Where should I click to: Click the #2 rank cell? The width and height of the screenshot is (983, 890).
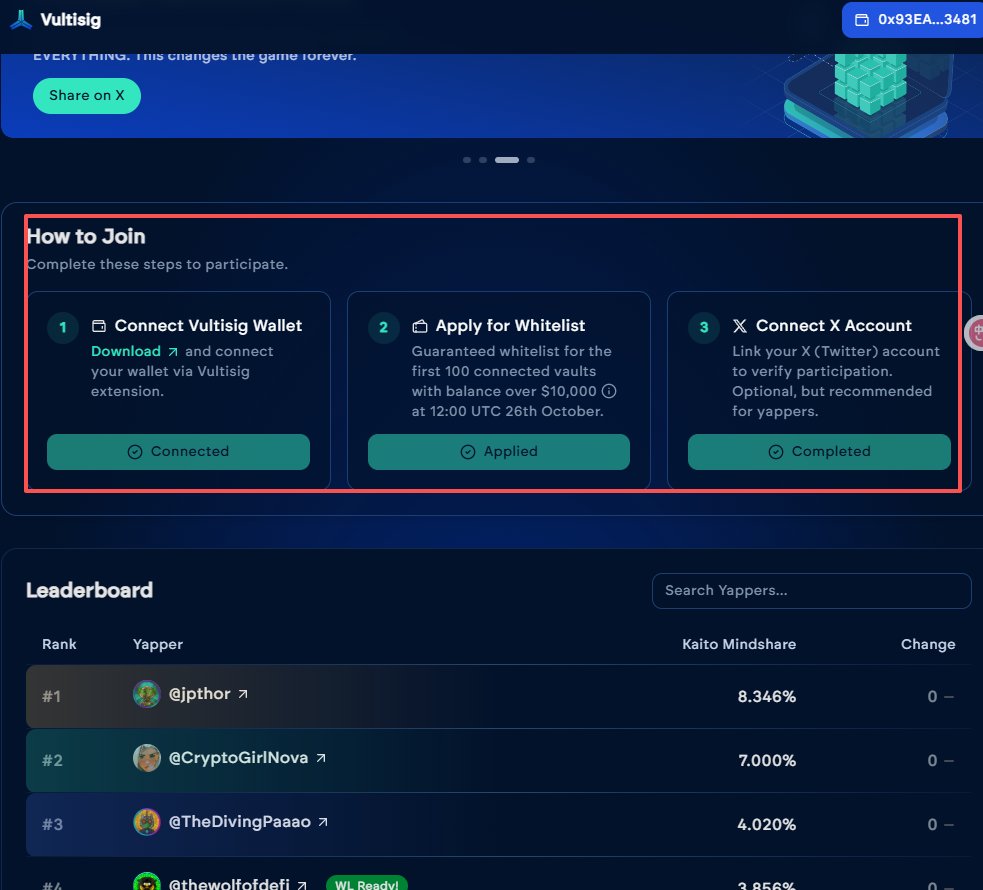point(52,760)
